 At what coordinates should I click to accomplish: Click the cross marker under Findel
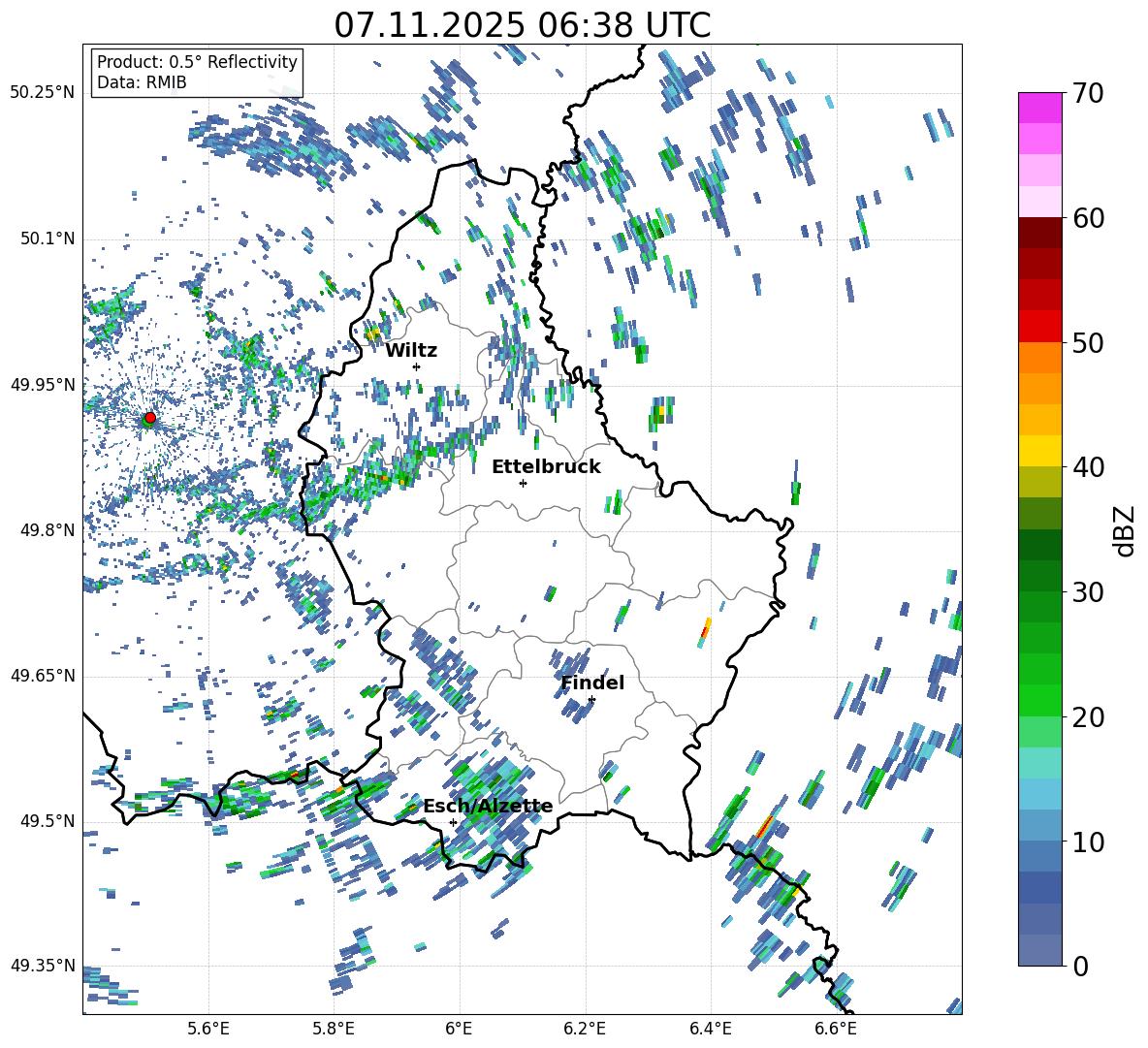click(591, 700)
